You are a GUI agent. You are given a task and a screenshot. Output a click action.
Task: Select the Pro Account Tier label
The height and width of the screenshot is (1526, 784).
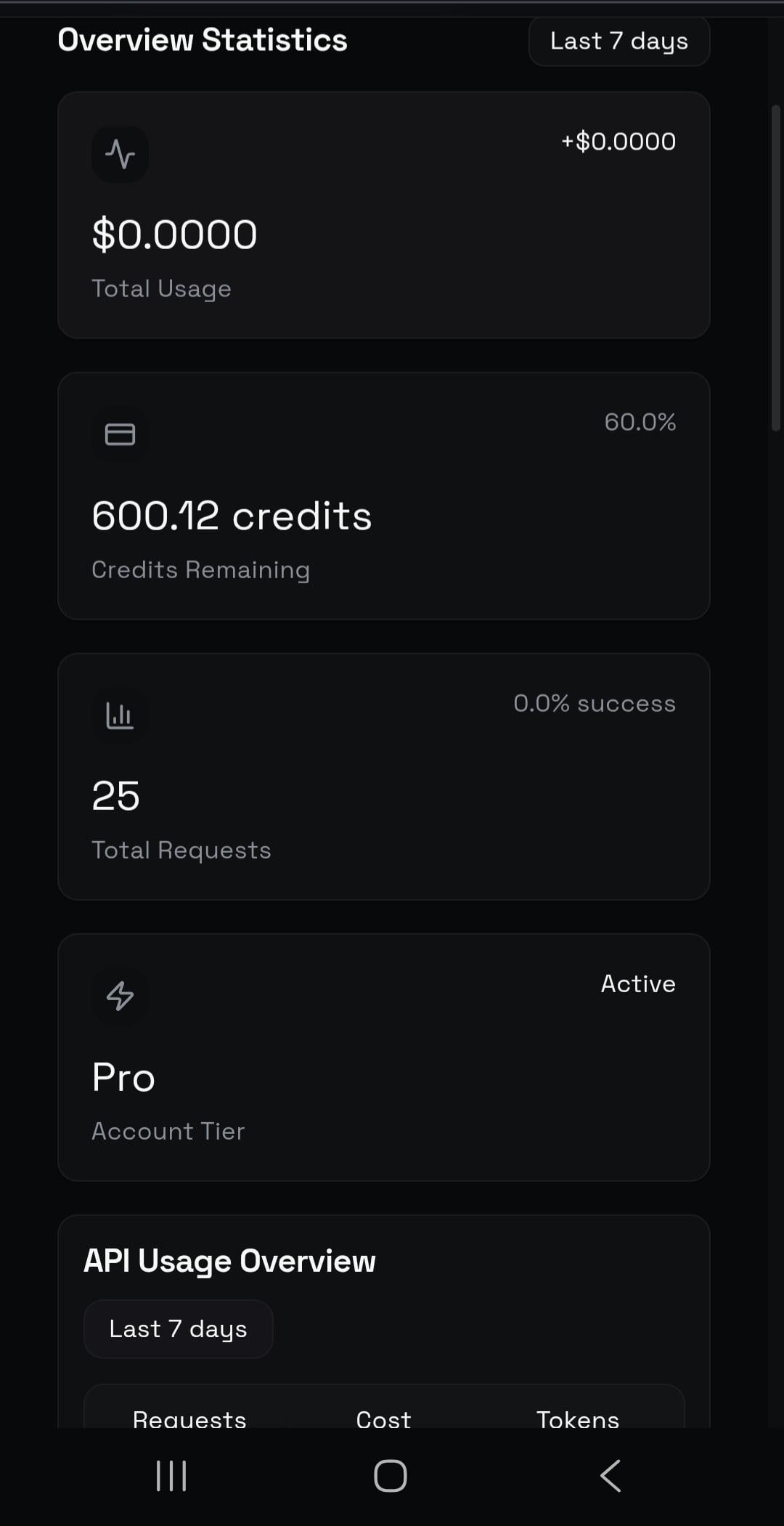click(123, 1077)
